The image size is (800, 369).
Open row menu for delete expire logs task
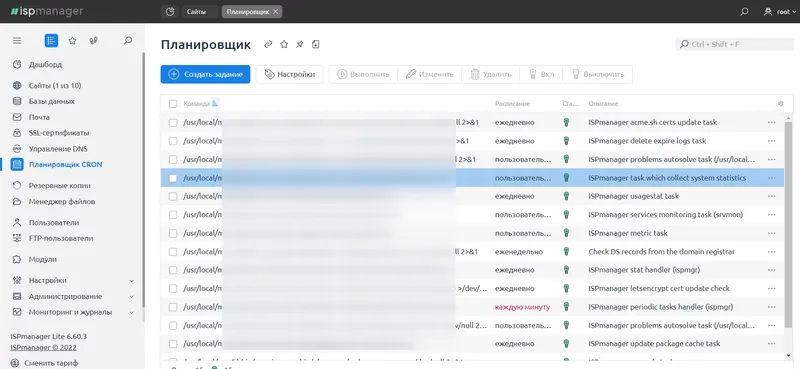click(771, 141)
